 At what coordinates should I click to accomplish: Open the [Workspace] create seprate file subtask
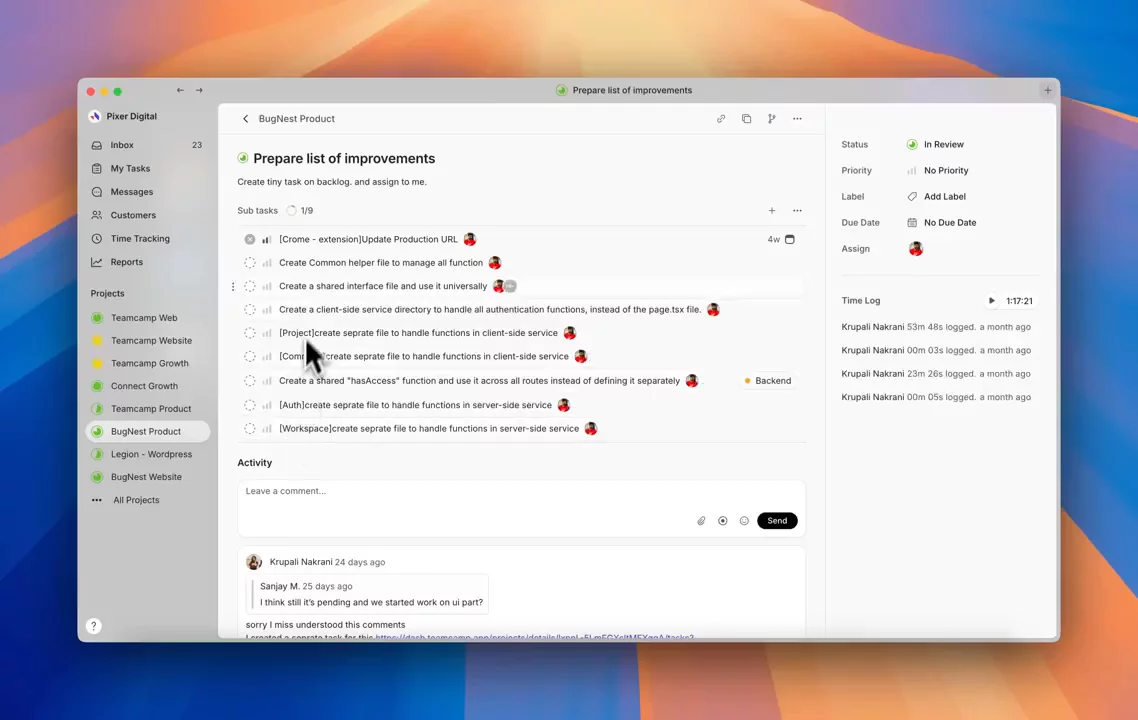[429, 428]
